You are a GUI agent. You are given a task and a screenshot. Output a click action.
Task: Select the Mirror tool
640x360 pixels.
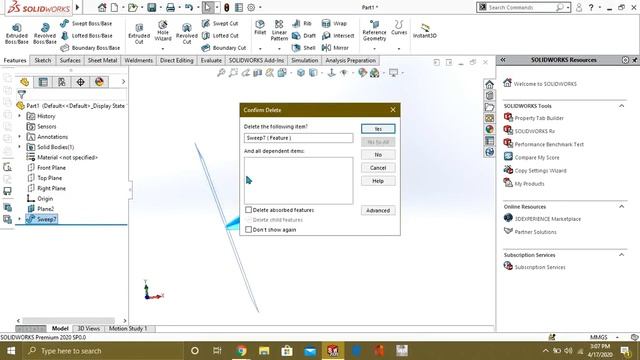click(x=335, y=48)
